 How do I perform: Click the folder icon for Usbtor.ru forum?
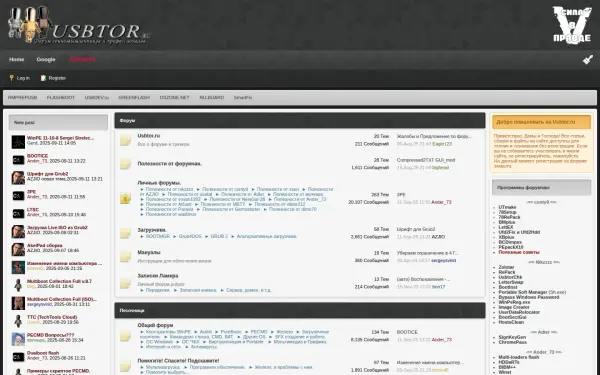click(x=125, y=140)
